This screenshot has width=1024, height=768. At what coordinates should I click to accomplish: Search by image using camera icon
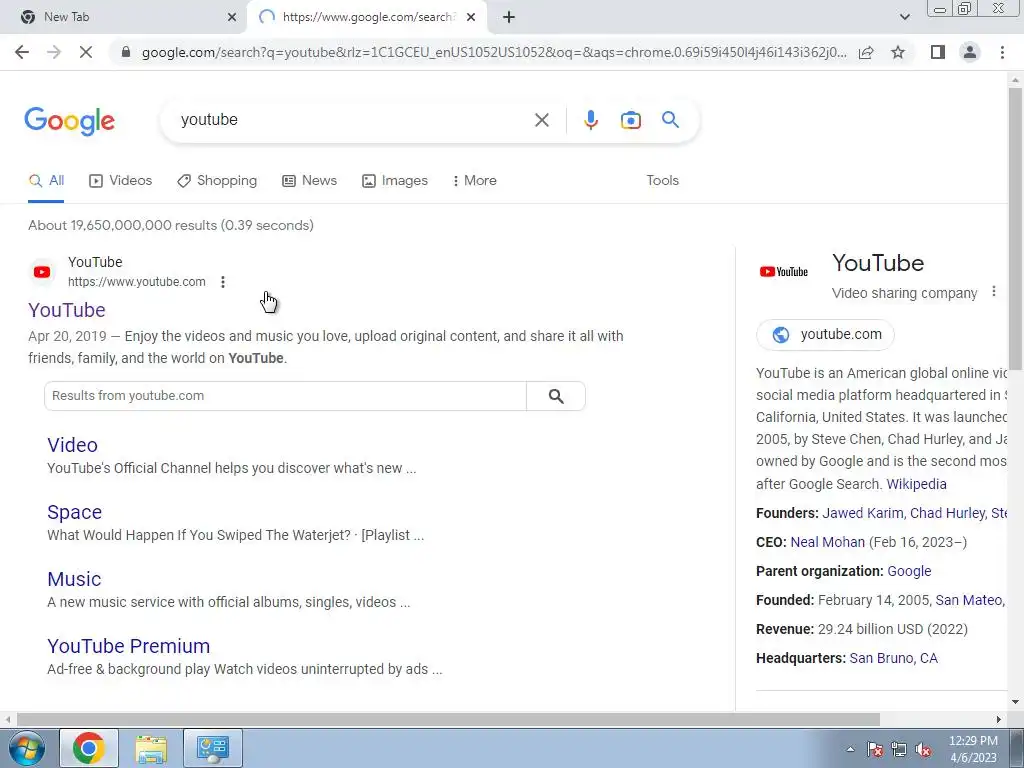(x=630, y=120)
